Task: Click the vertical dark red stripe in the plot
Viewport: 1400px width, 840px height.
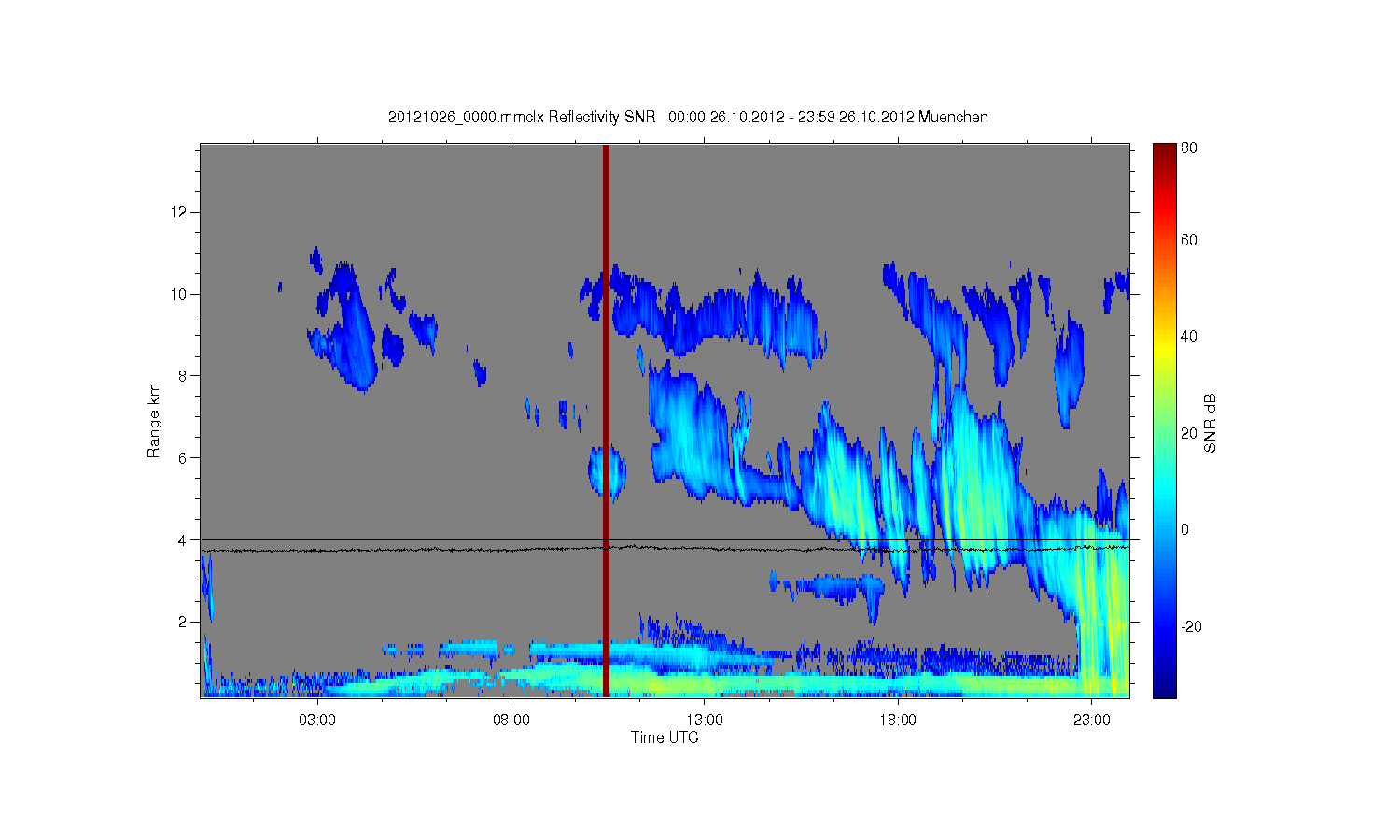Action: tap(606, 420)
